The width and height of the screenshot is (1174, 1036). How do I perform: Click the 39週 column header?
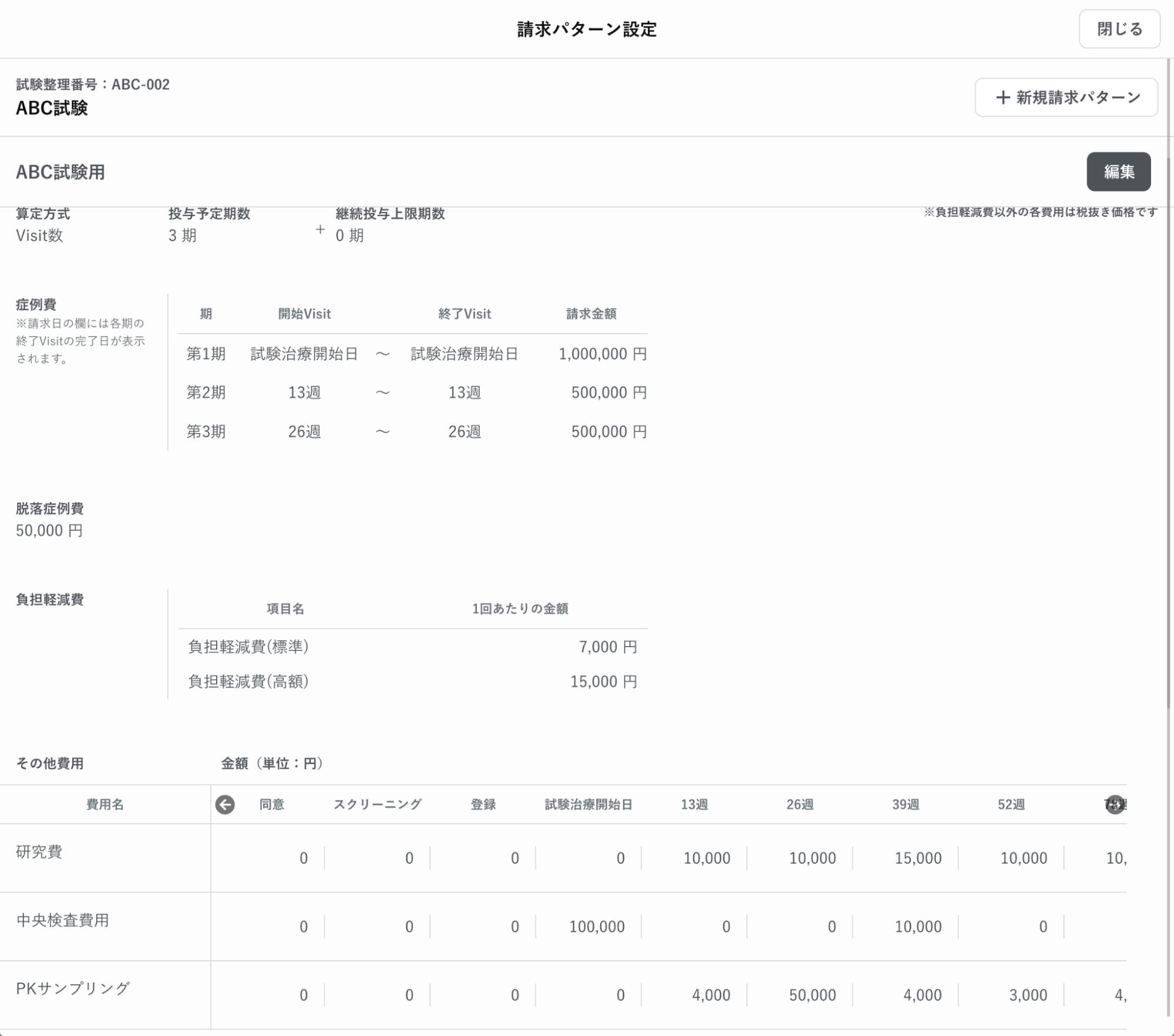905,804
